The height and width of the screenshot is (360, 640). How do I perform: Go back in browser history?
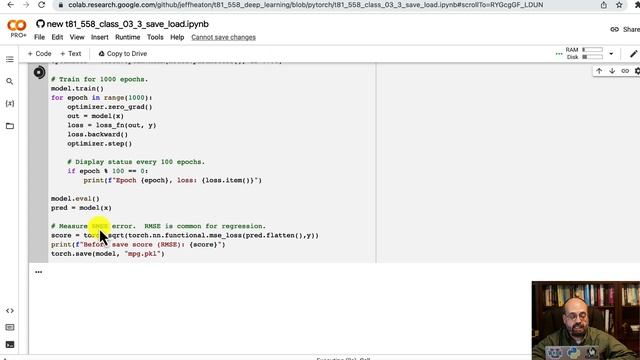[11, 5]
